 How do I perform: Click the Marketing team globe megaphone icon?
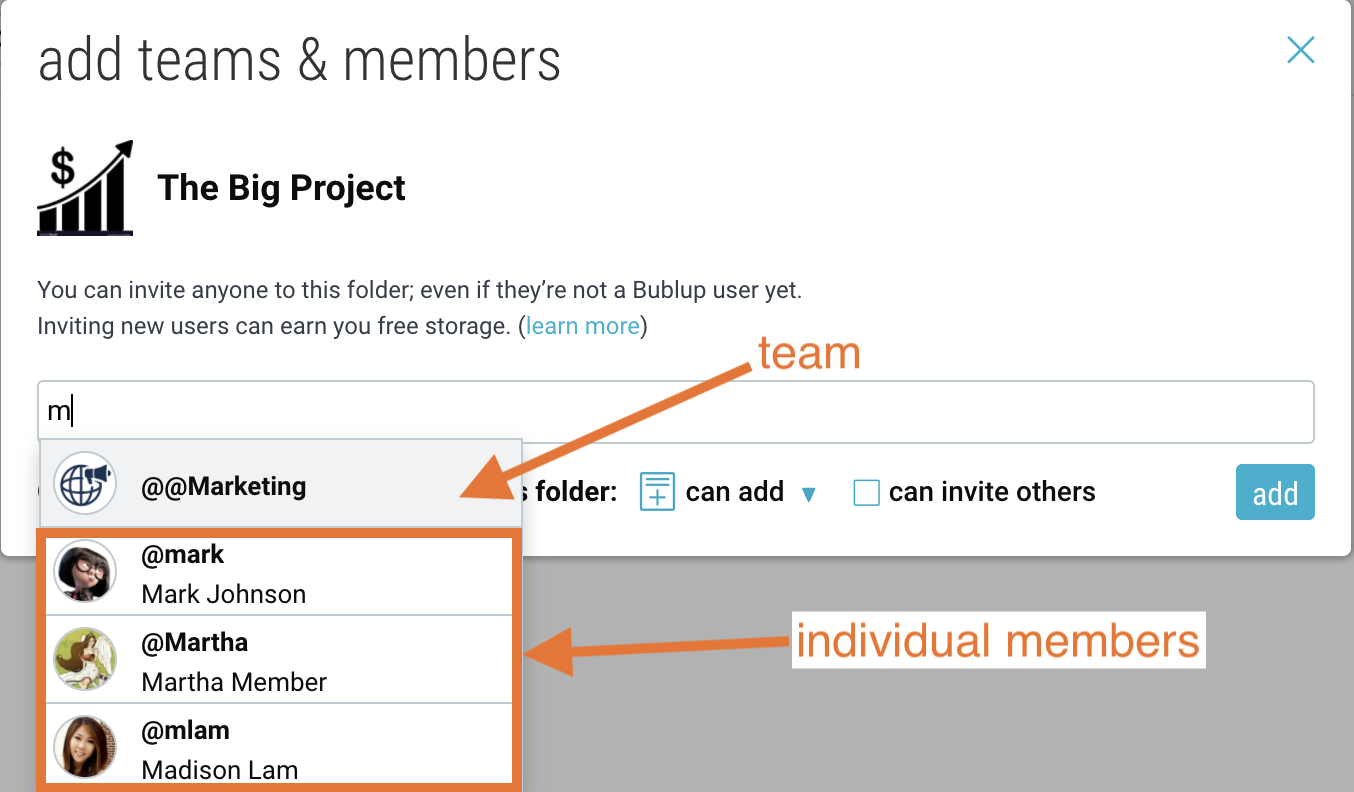click(85, 483)
